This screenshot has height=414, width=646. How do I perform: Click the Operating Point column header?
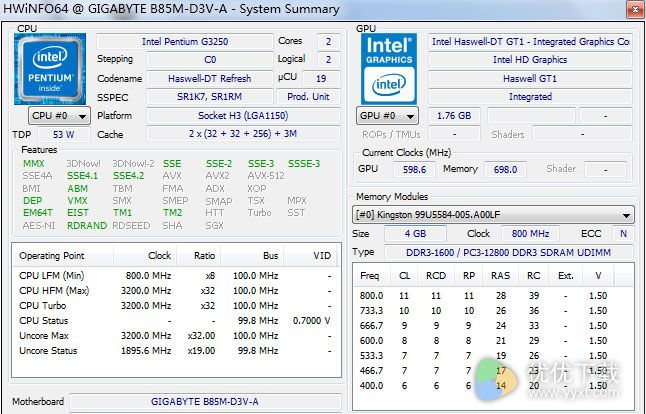coord(62,256)
